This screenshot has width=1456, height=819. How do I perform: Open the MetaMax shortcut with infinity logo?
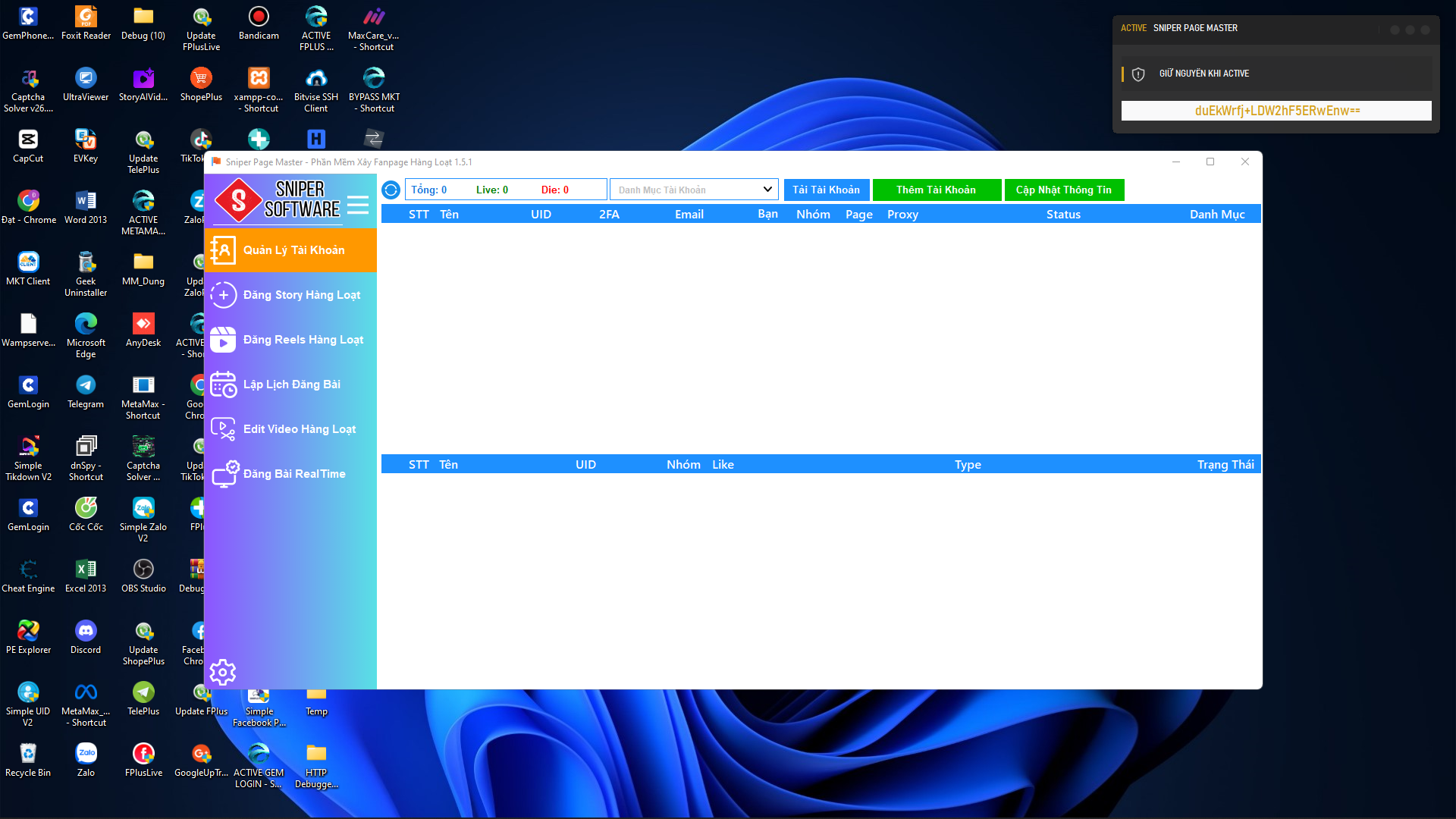click(x=86, y=705)
